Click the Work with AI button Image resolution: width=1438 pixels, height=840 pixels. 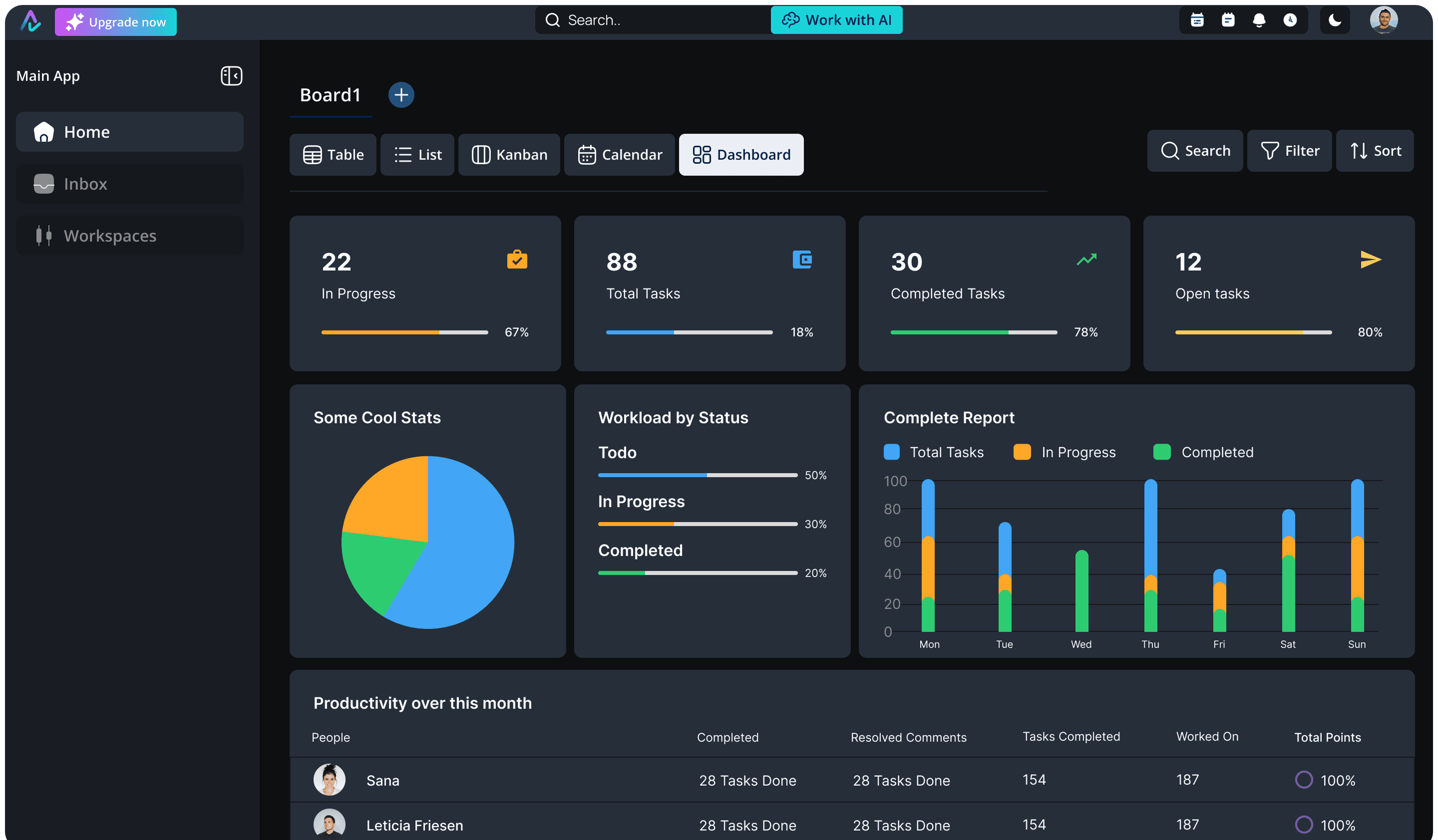point(836,20)
